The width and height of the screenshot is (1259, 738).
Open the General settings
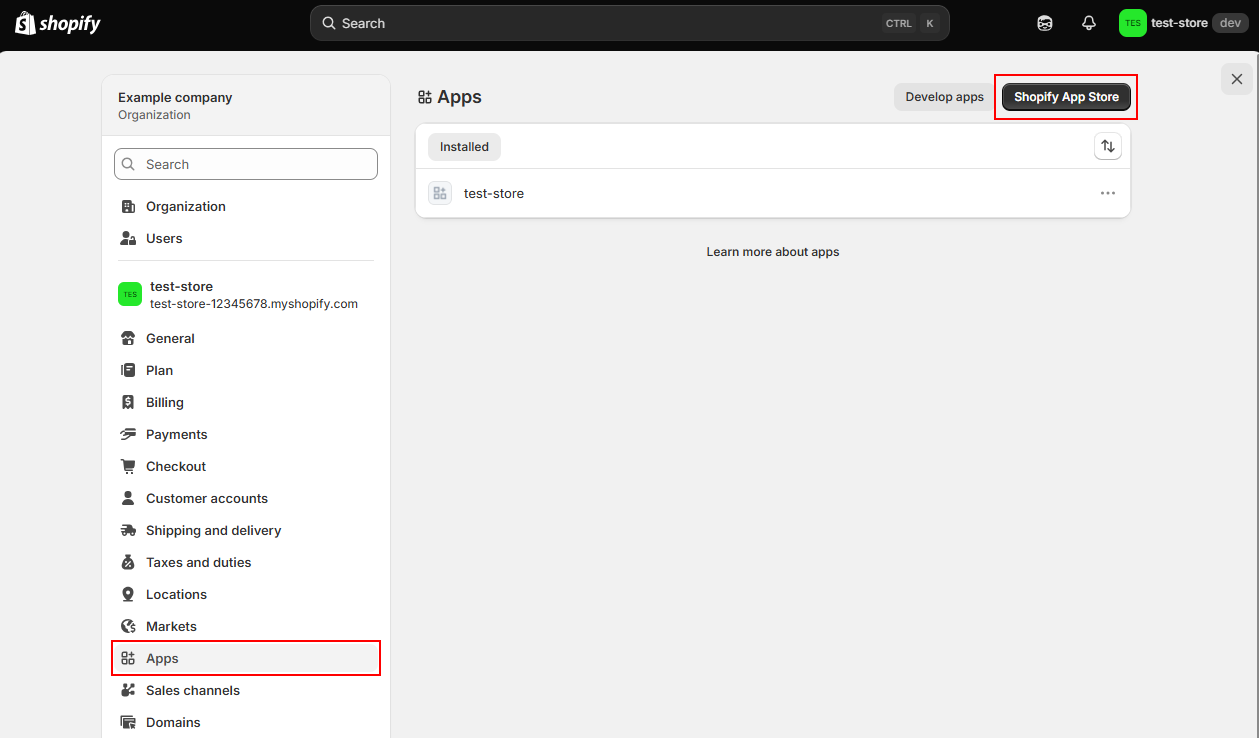(x=246, y=338)
